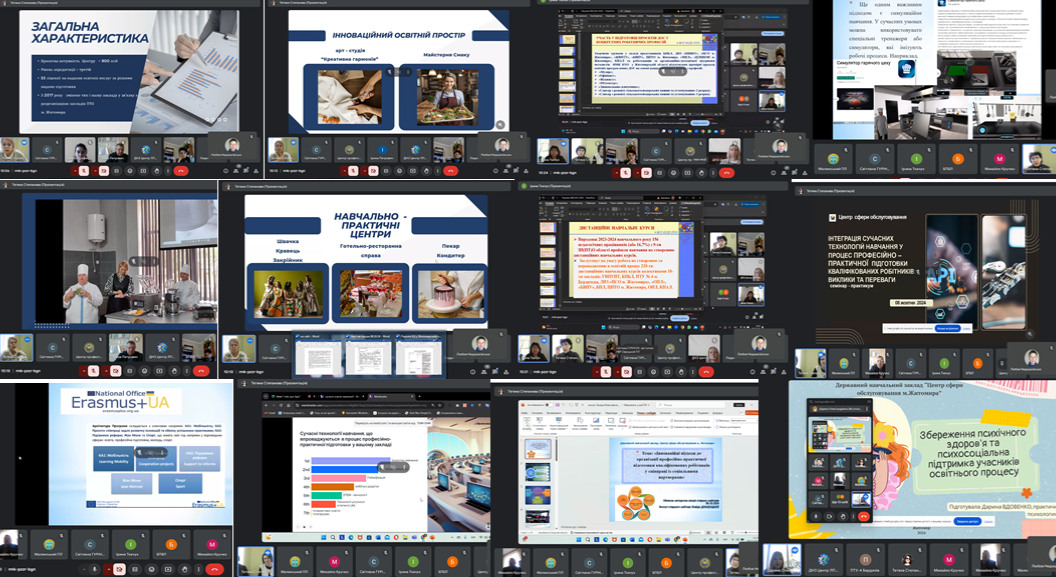The height and width of the screenshot is (577, 1056).
Task: Expand video settings arrow in Erasmus+ meeting
Action: (107, 568)
